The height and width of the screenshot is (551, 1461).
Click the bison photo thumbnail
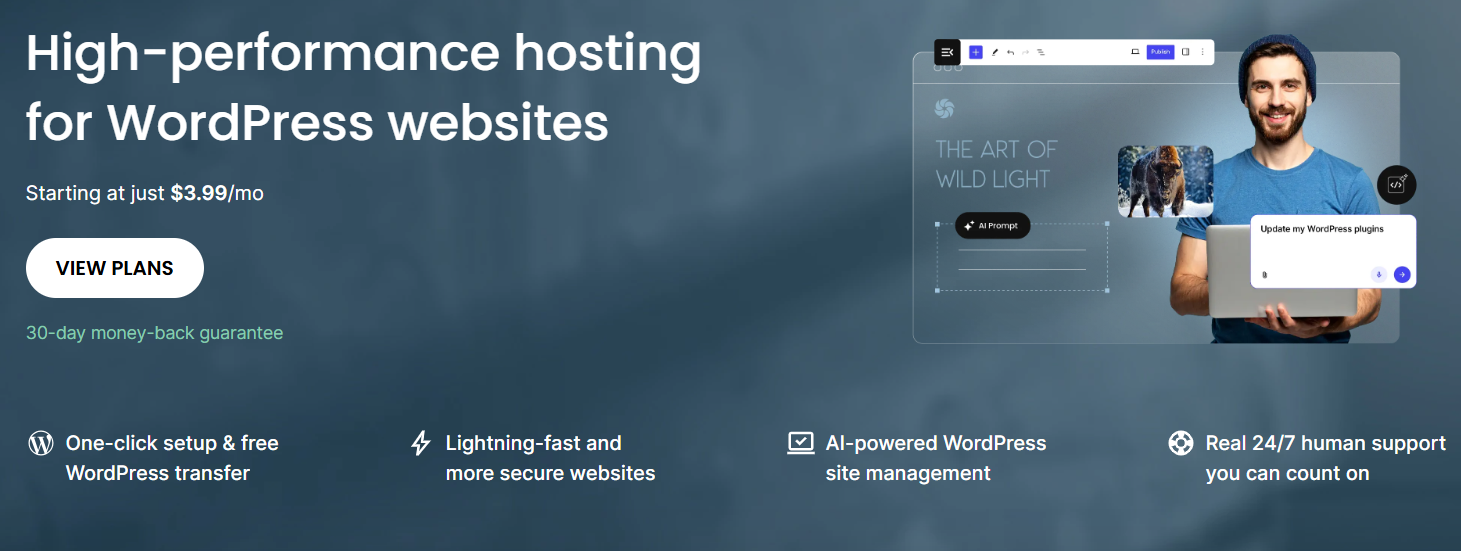pyautogui.click(x=1165, y=181)
